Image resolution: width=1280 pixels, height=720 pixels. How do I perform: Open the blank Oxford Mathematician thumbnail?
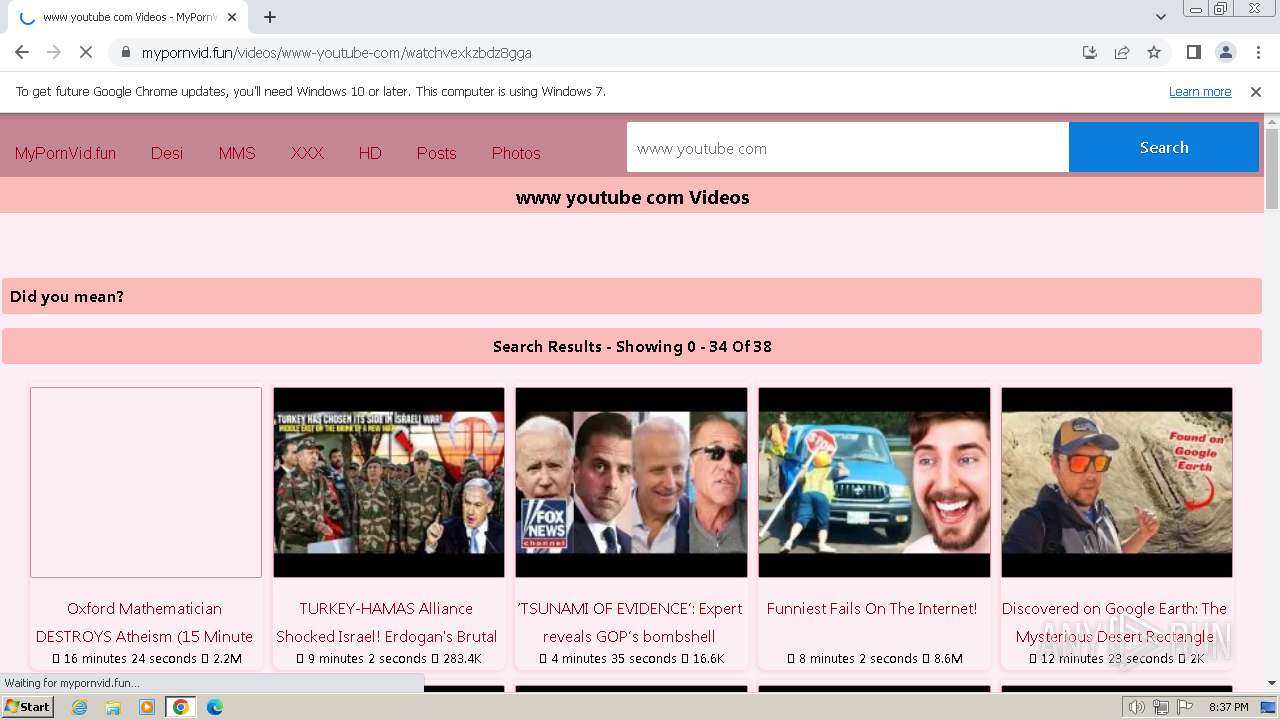click(146, 482)
